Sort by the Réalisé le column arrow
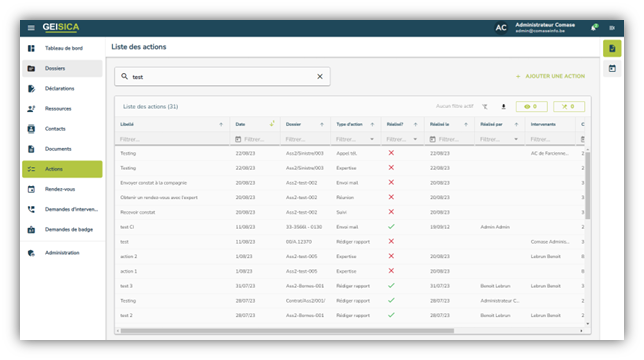Viewport: 644px width, 360px height. 466,124
